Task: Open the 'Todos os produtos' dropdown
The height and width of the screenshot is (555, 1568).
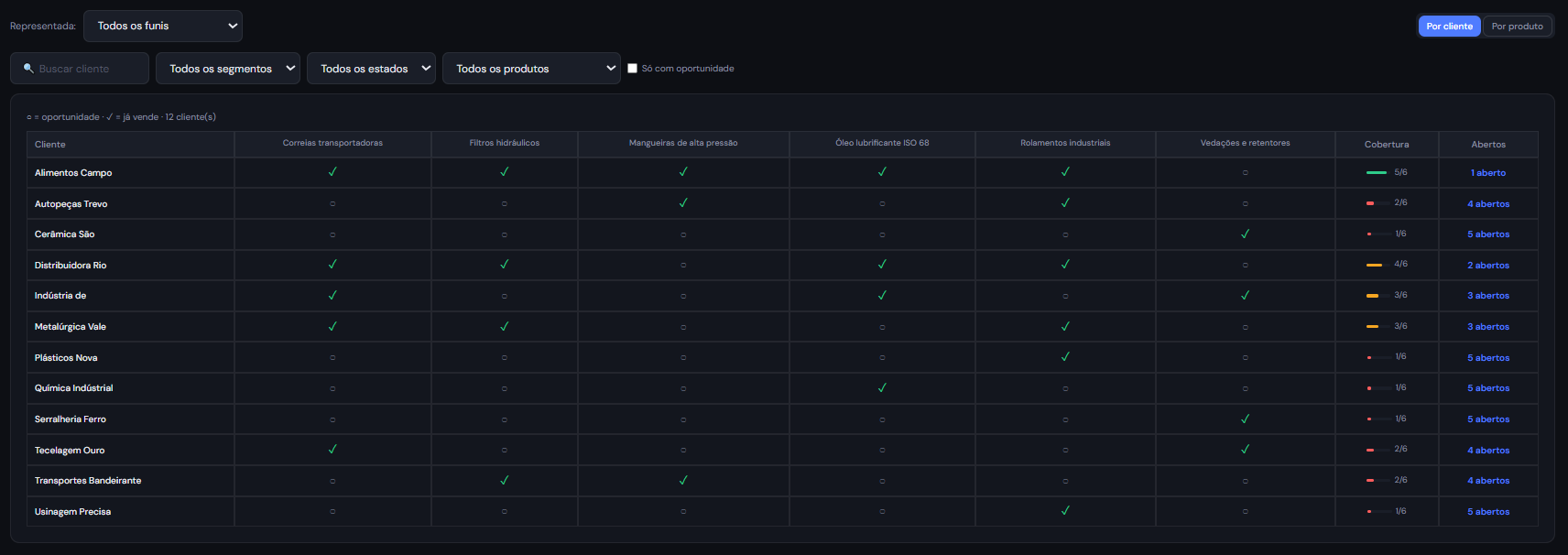Action: tap(531, 69)
